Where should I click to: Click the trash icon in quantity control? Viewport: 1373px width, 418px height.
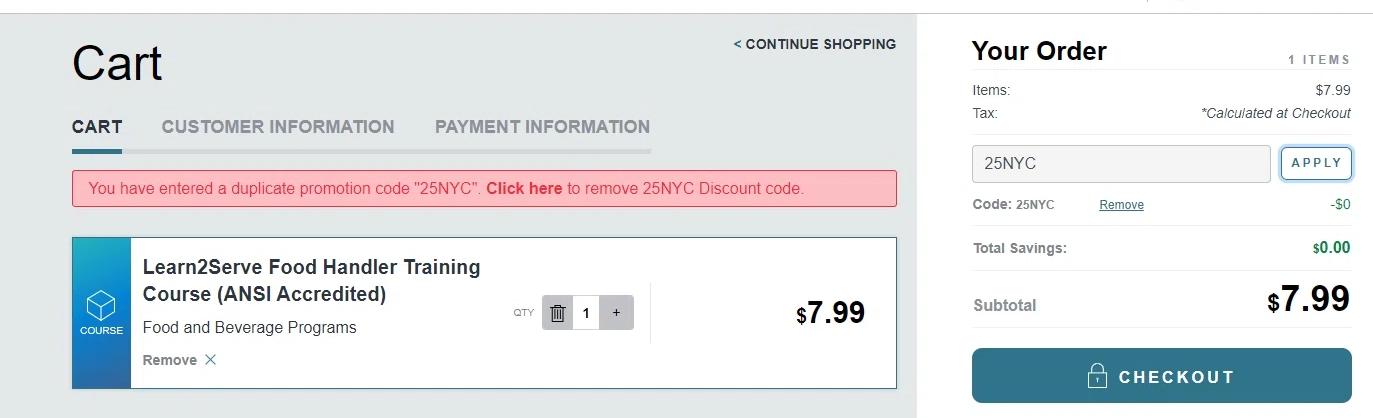558,313
